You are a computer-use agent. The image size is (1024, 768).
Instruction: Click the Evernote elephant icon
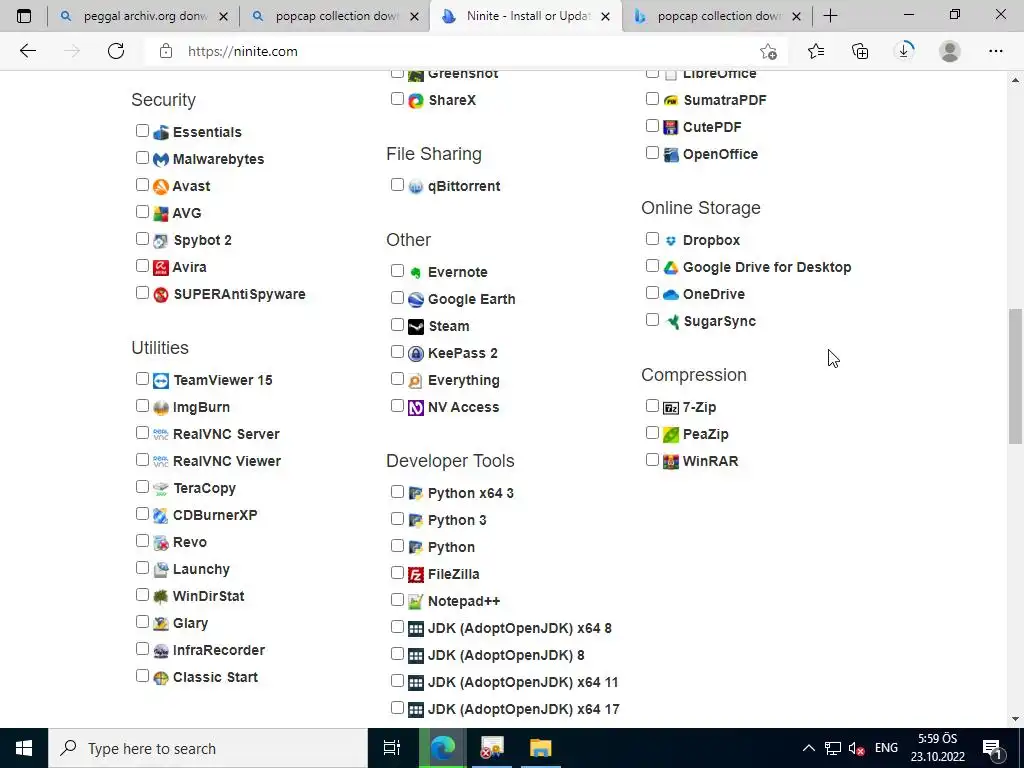(x=416, y=272)
